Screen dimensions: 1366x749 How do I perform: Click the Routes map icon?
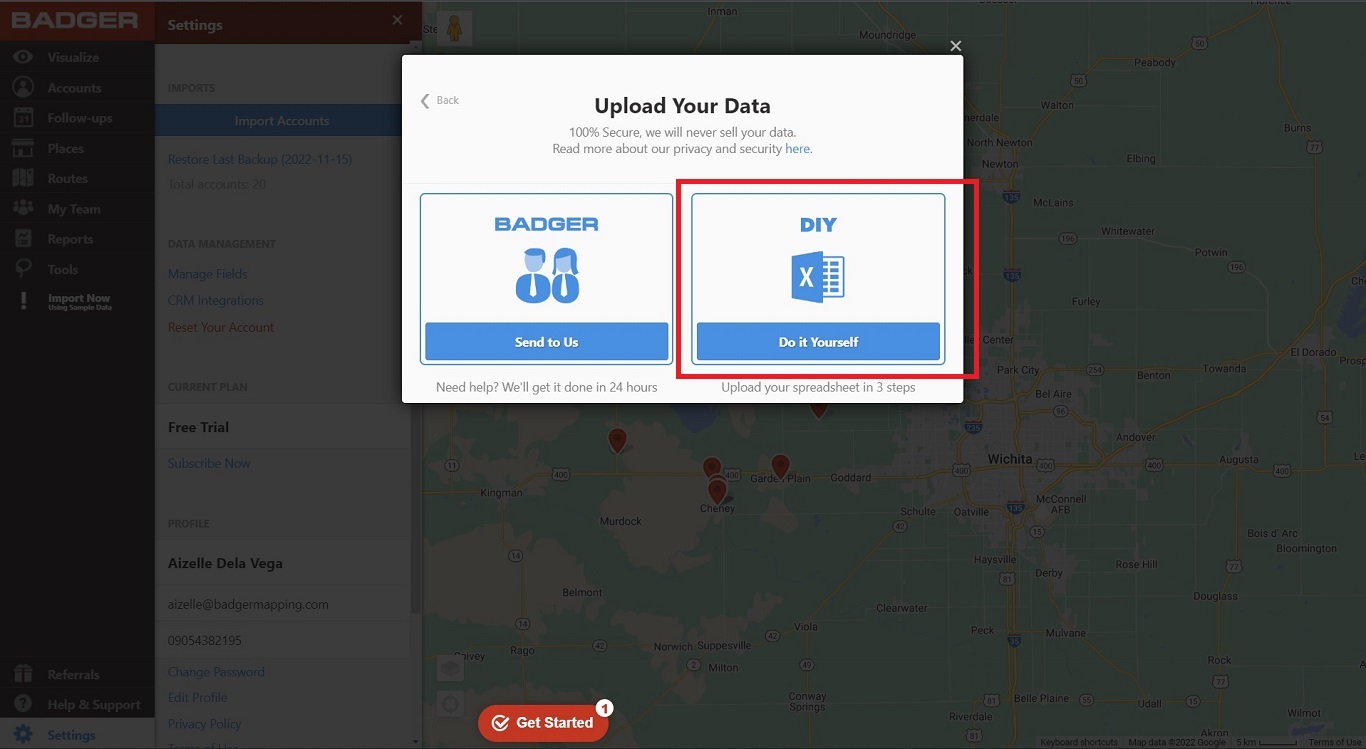click(23, 178)
